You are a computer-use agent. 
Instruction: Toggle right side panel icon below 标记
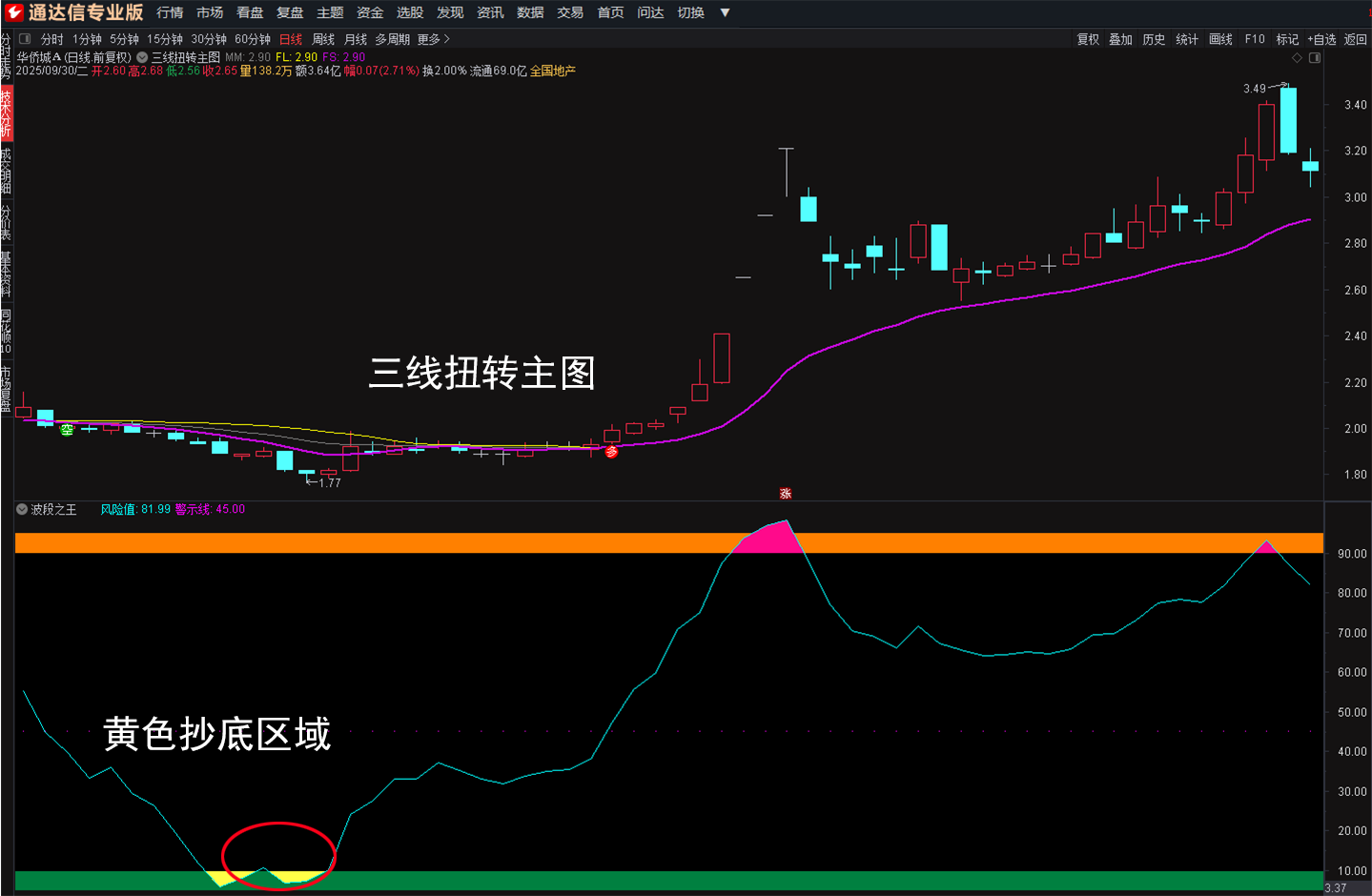(x=1315, y=58)
